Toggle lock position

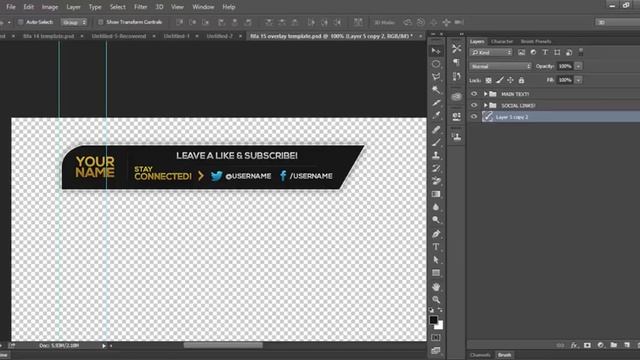click(x=510, y=80)
